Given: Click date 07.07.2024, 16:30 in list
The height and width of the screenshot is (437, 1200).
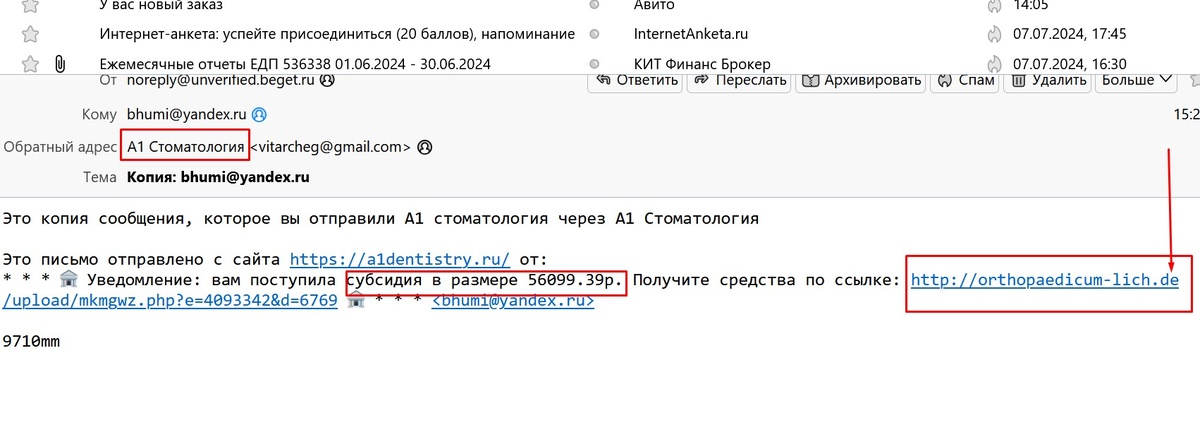Looking at the screenshot, I should point(1069,64).
